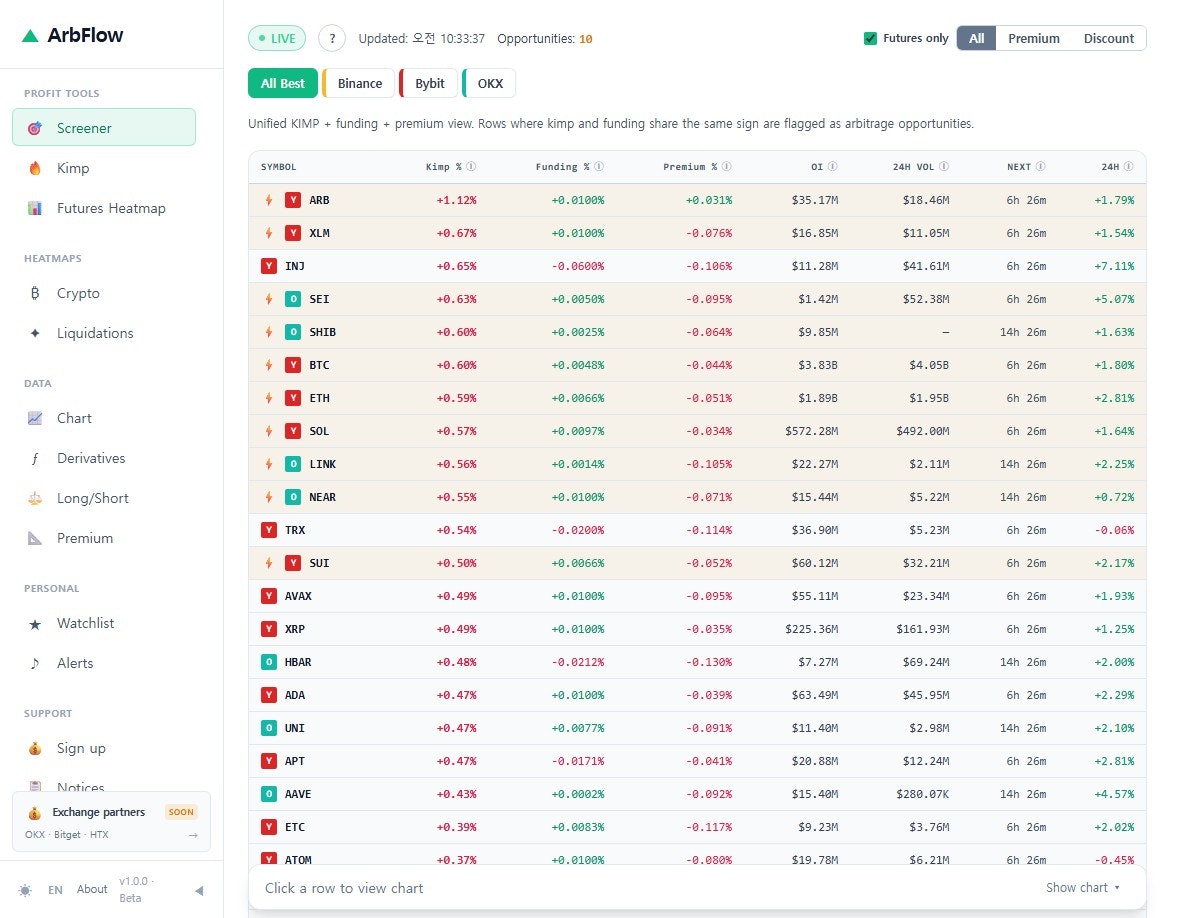Click the lightning bolt icon on ARB row
Image resolution: width=1186 pixels, height=918 pixels.
[269, 200]
